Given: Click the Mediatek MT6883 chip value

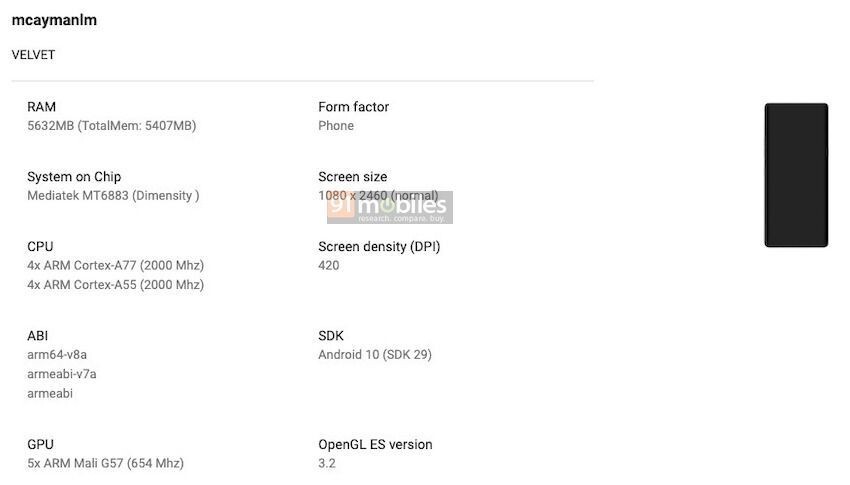Looking at the screenshot, I should point(113,196).
